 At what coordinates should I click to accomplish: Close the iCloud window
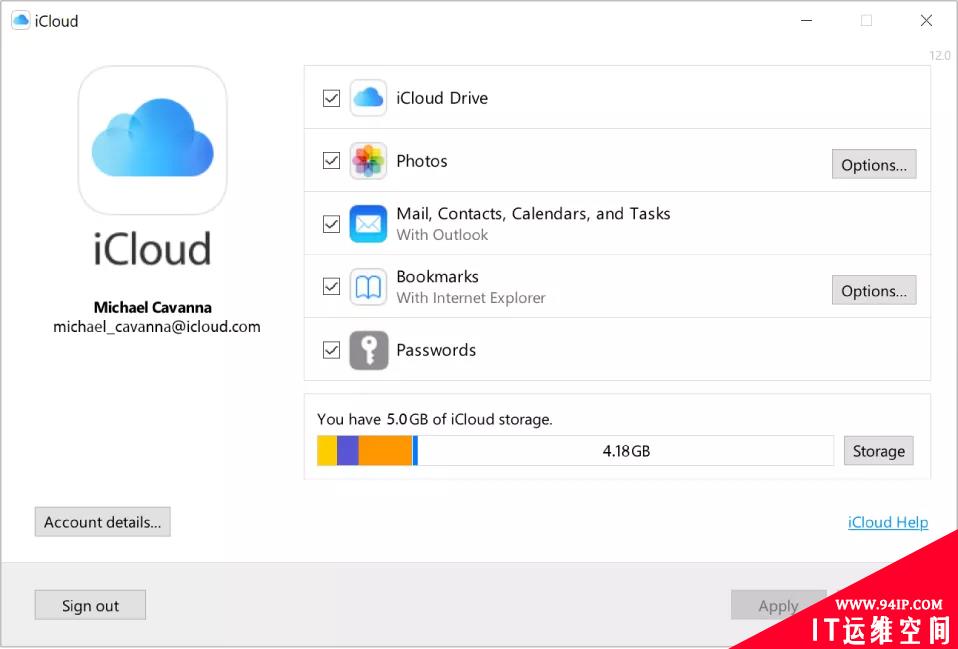(x=926, y=20)
